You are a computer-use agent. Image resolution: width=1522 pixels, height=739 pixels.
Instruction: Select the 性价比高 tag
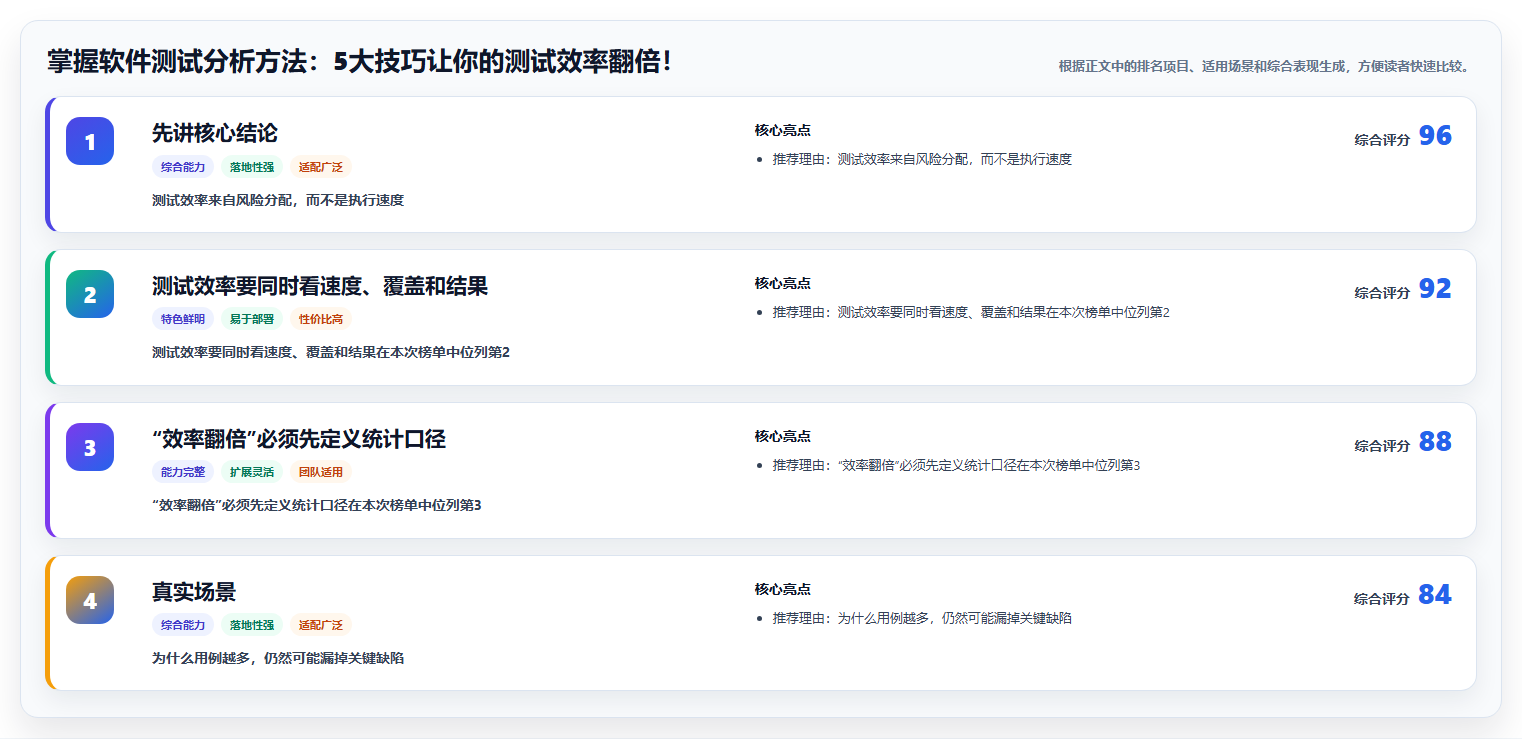[321, 319]
